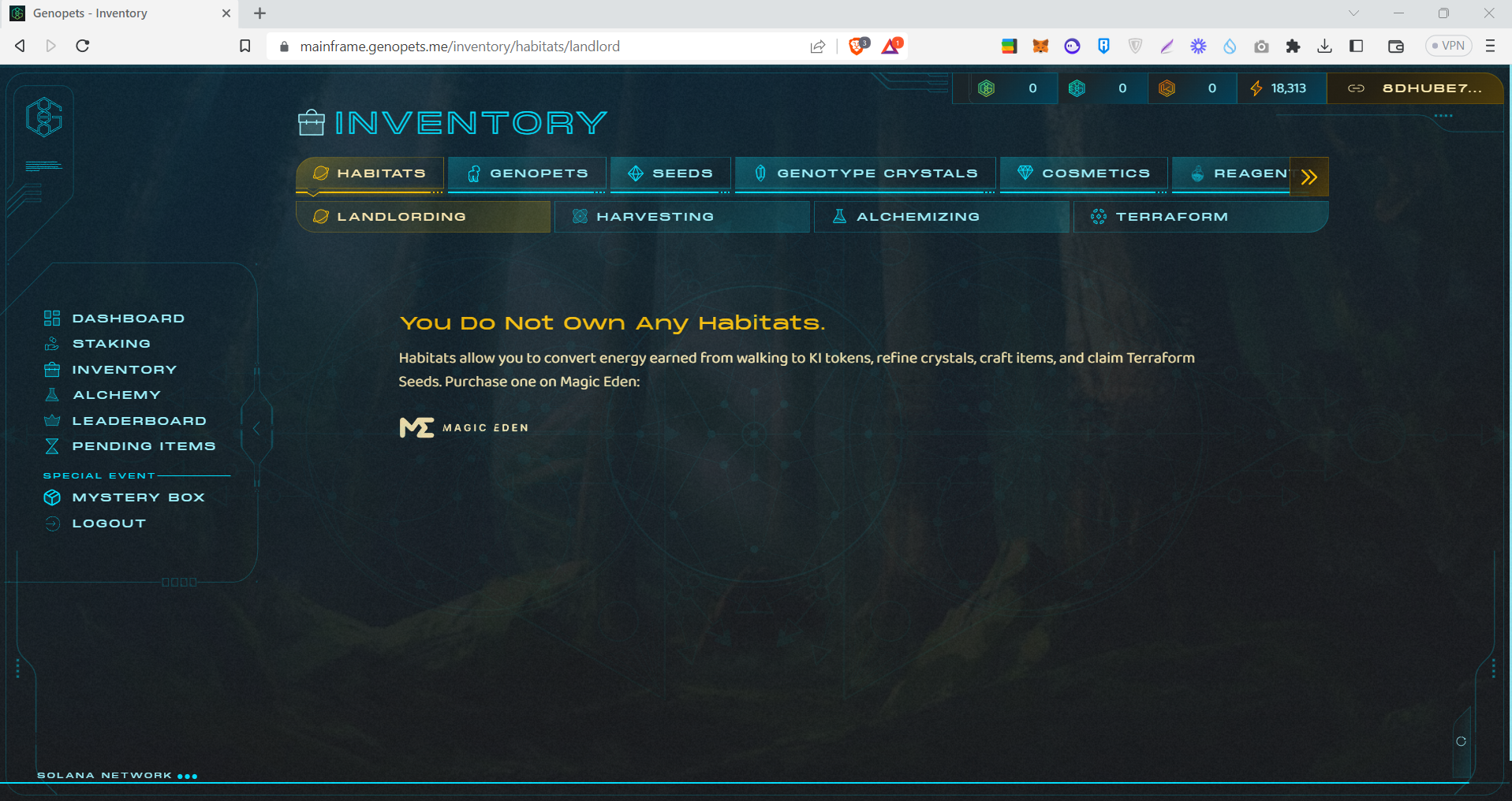Click the Solana Network status indicator

(117, 776)
